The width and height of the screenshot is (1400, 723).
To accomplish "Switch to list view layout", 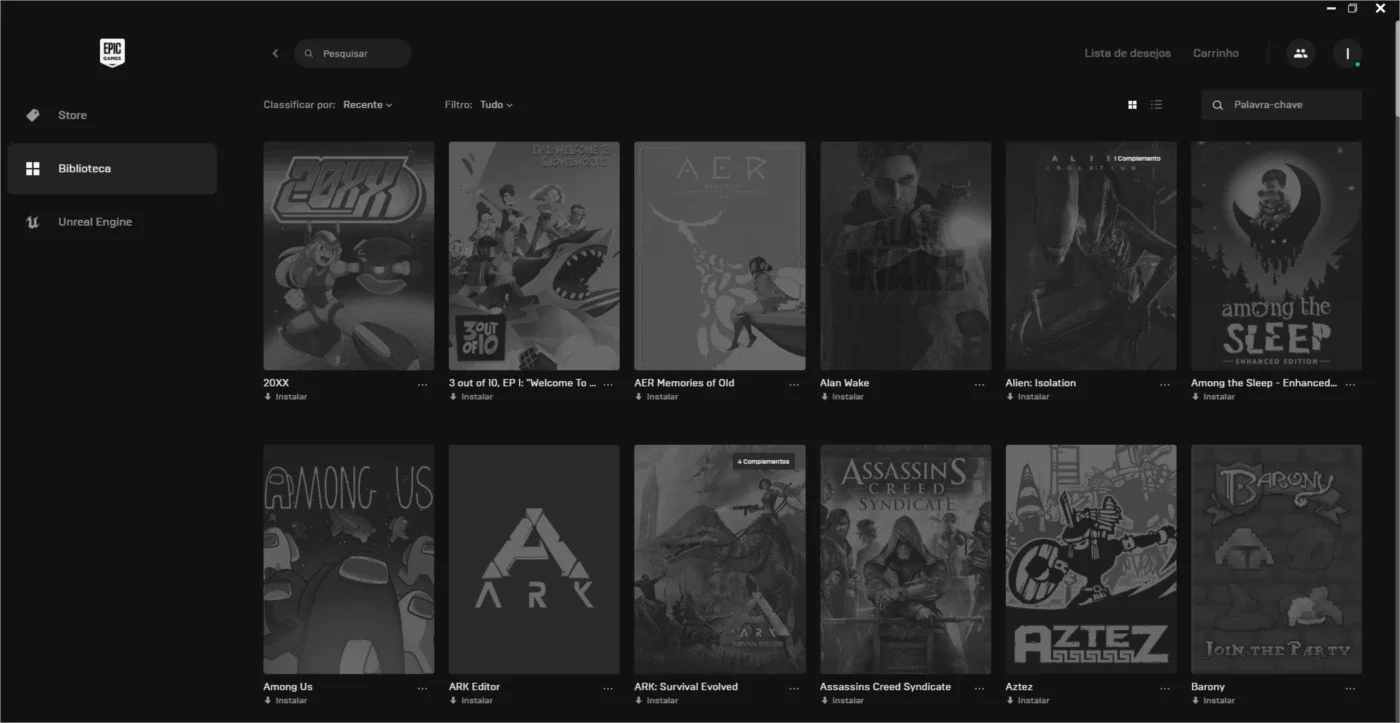I will pos(1157,104).
